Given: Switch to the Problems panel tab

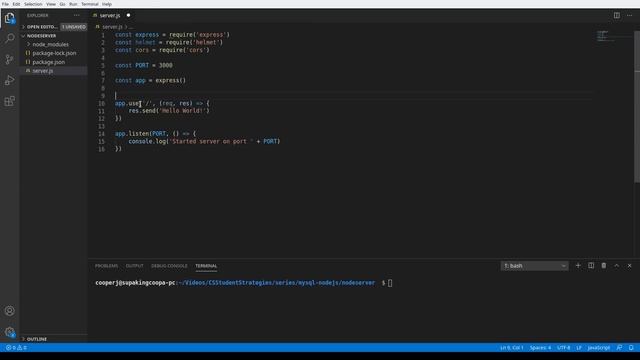Looking at the screenshot, I should coord(107,266).
